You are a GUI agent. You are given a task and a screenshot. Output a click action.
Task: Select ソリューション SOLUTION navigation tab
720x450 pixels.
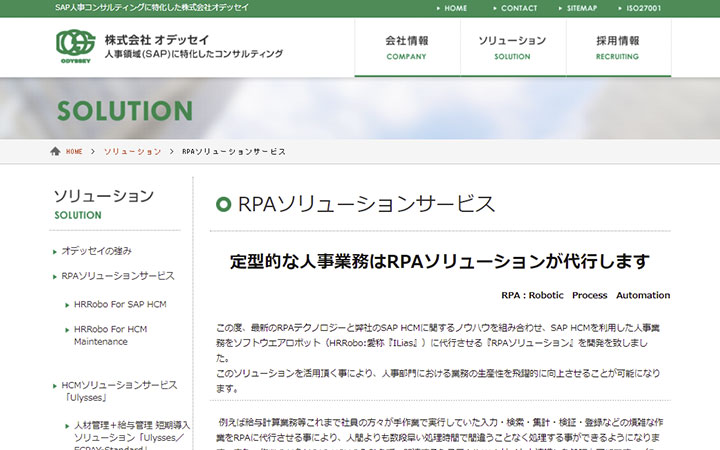point(512,47)
